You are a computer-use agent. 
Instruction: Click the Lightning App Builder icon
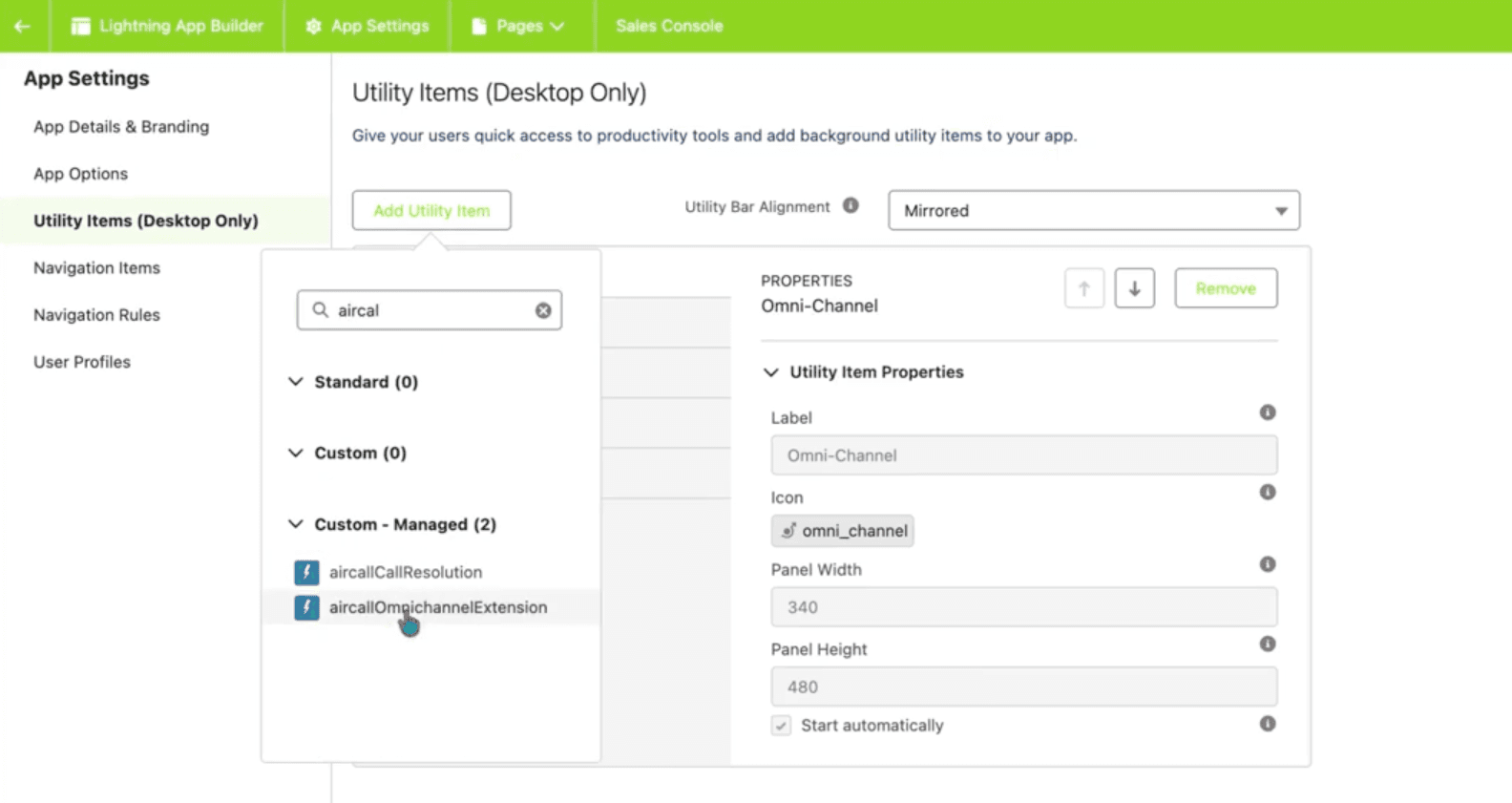point(81,26)
